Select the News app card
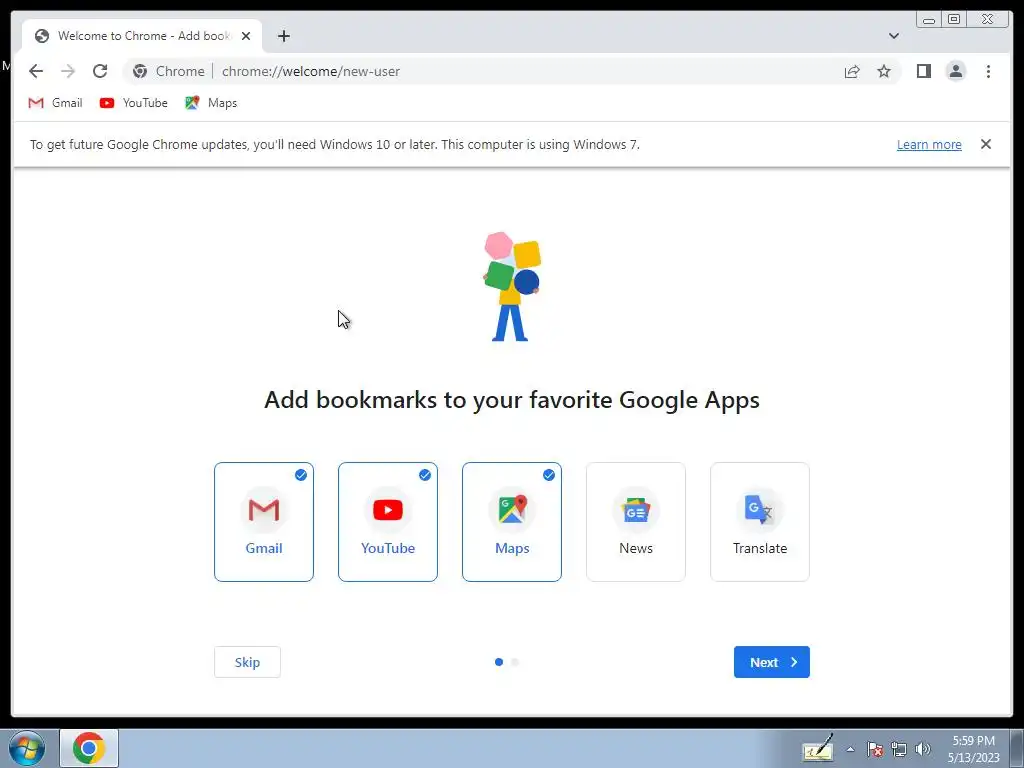The height and width of the screenshot is (768, 1024). pyautogui.click(x=636, y=522)
